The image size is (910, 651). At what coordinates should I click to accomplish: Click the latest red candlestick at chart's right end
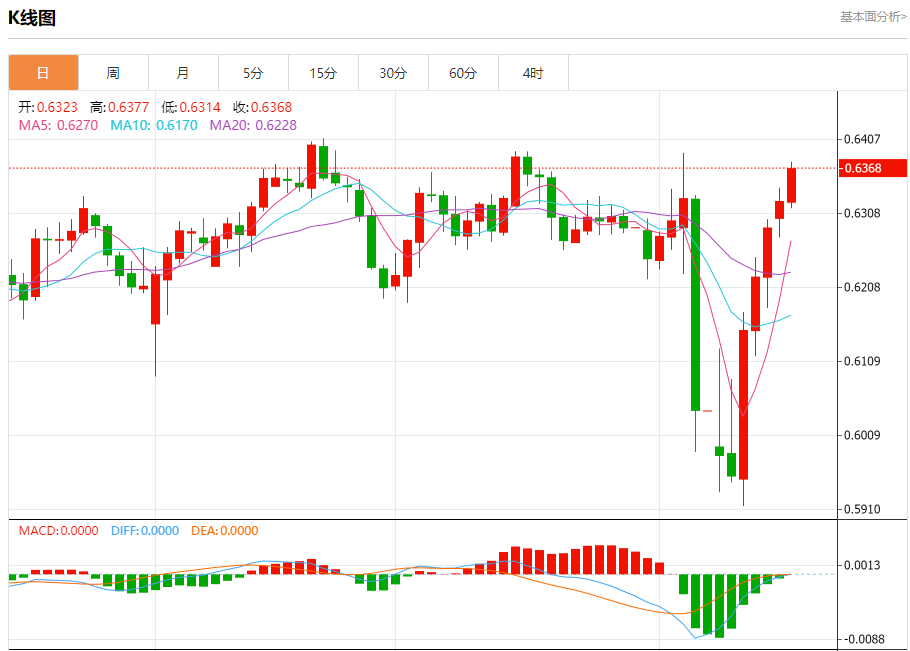click(x=791, y=185)
